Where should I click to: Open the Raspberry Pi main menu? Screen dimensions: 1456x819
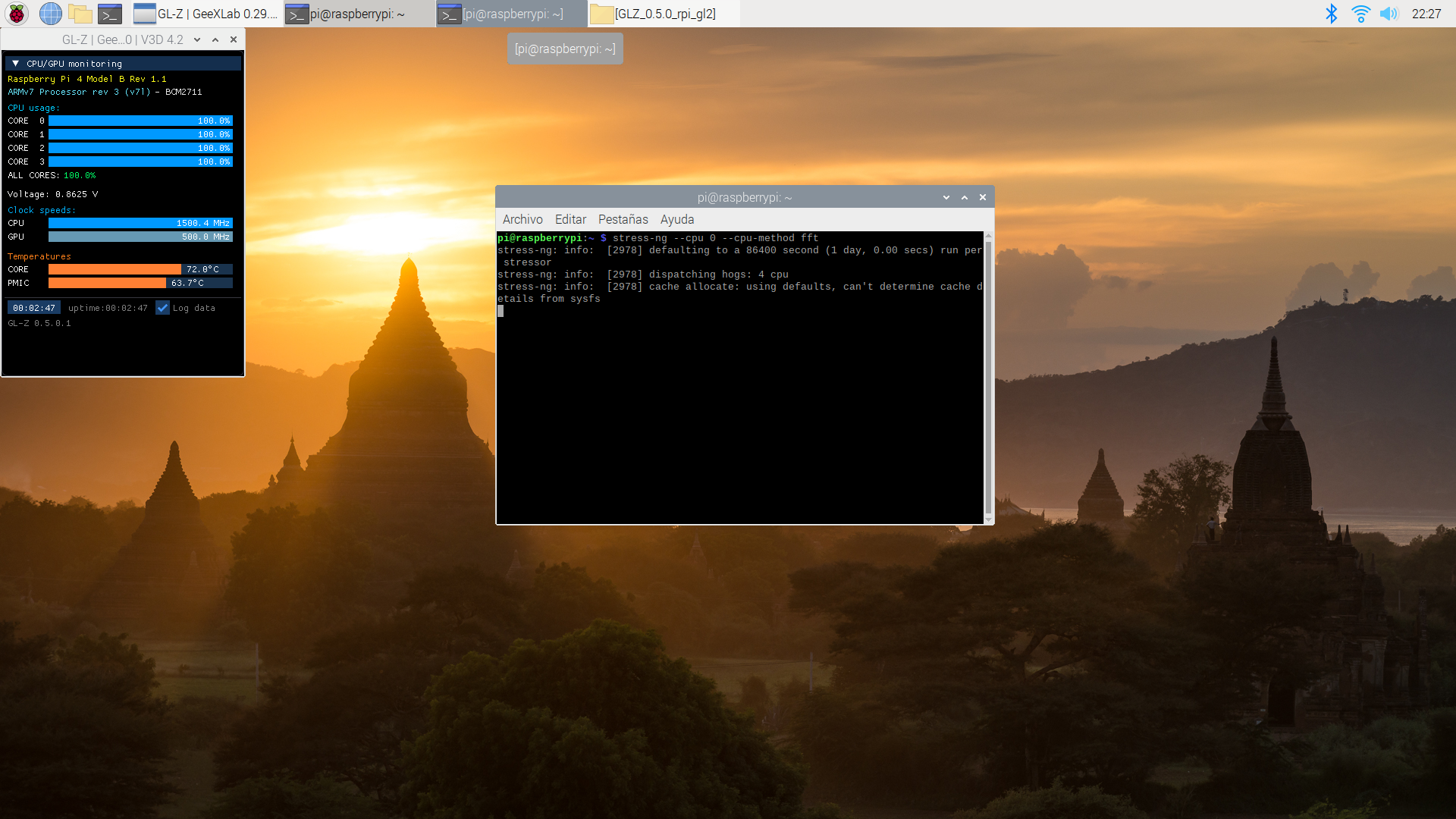(17, 14)
